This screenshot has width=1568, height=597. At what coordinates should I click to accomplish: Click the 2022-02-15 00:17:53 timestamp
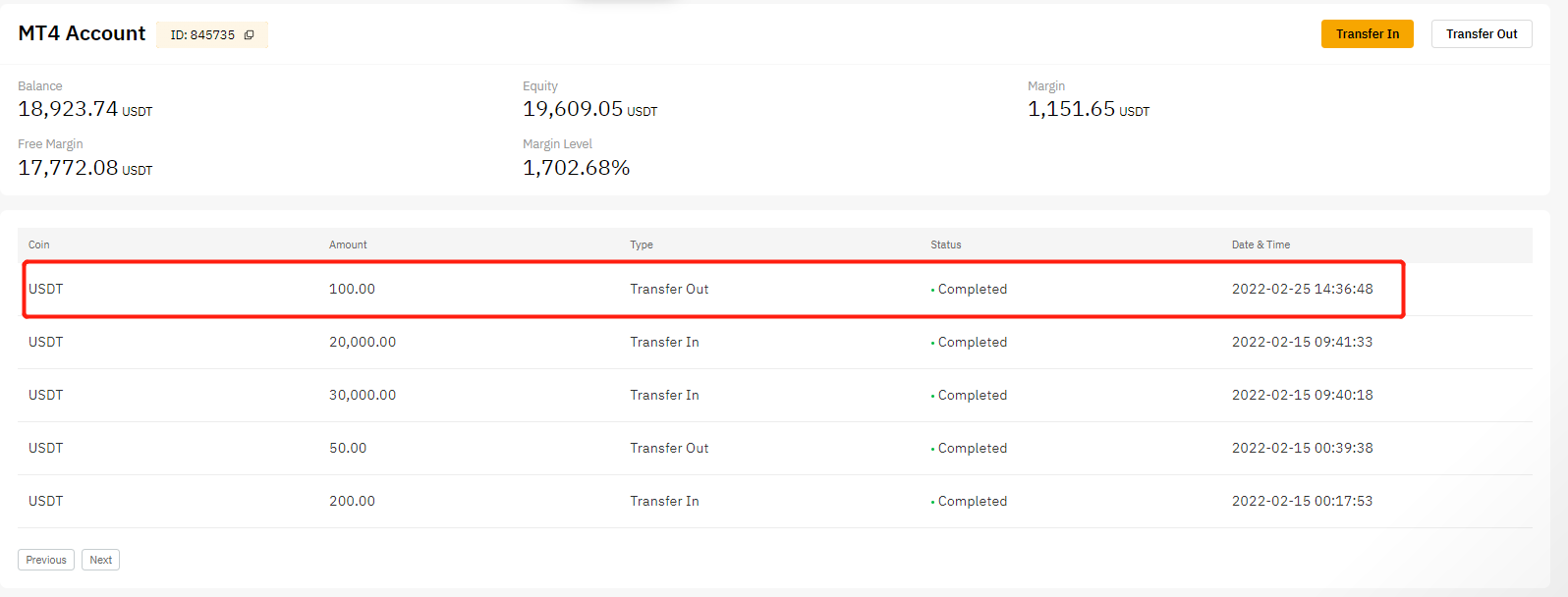pos(1302,501)
